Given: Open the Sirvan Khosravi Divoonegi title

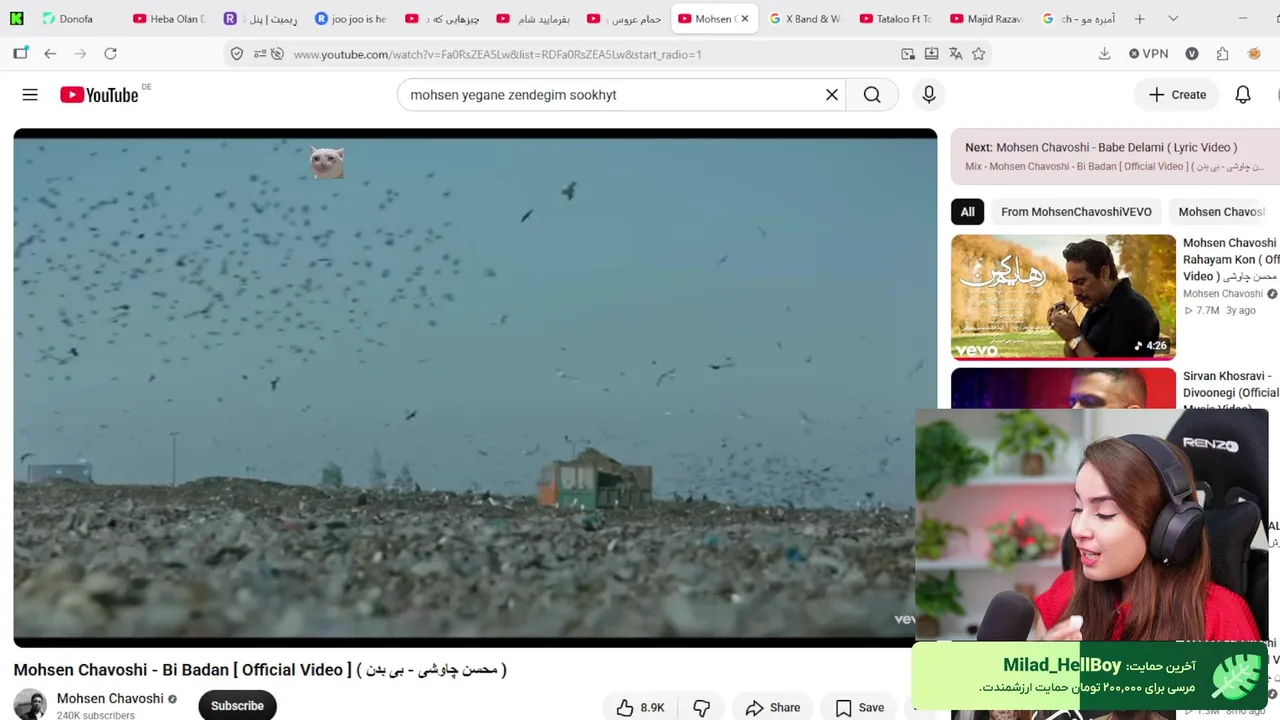Looking at the screenshot, I should tap(1231, 390).
